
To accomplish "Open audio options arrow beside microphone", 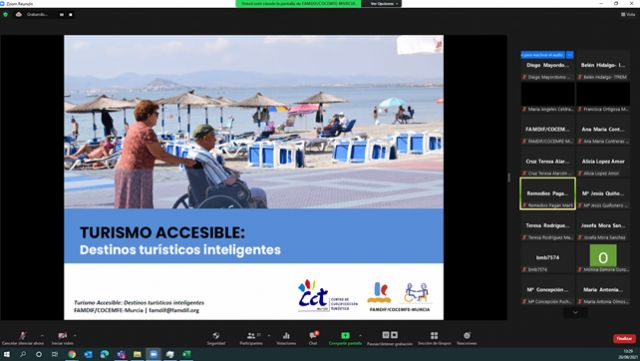I will pos(42,335).
